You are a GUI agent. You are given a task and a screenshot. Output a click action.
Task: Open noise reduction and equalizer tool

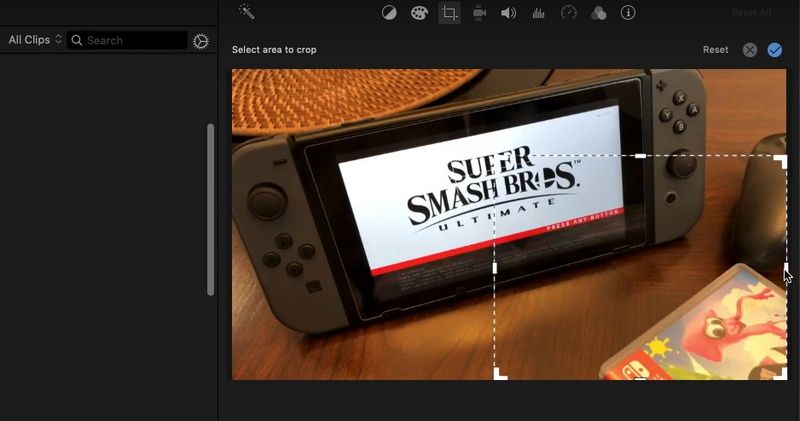pos(539,13)
